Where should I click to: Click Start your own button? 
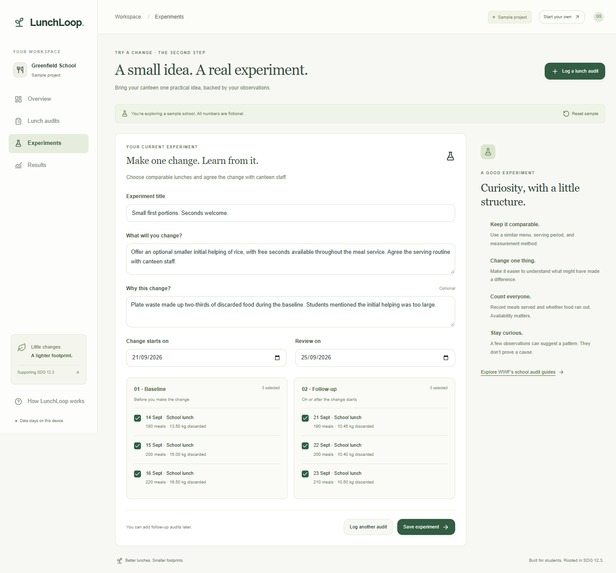(562, 17)
